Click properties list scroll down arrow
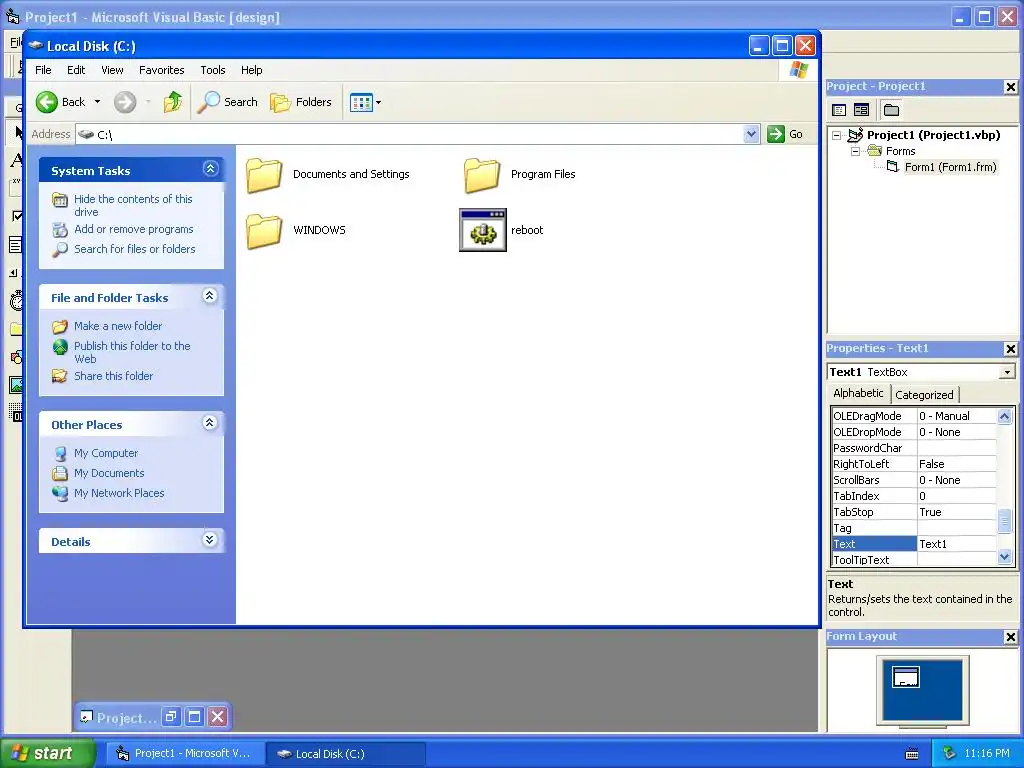Viewport: 1024px width, 768px height. 1004,557
